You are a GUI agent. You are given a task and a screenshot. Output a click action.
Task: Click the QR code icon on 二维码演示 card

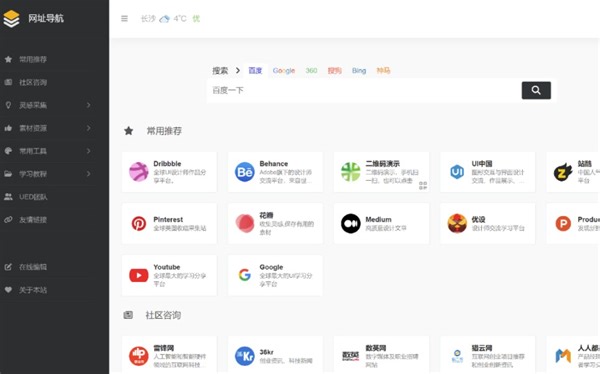[422, 186]
